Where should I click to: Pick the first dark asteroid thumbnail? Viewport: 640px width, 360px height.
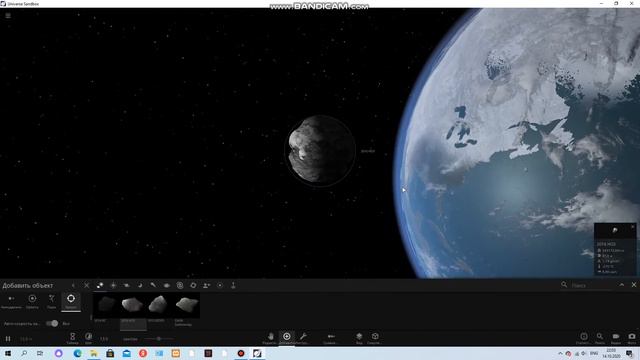[107, 304]
